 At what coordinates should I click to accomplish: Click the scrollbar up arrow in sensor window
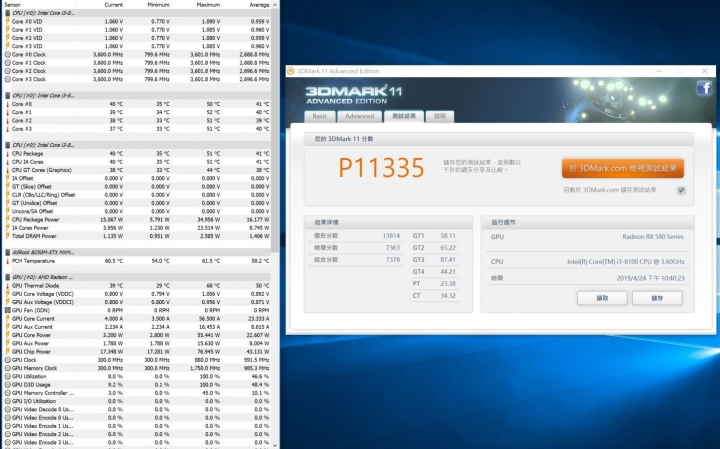pos(275,5)
